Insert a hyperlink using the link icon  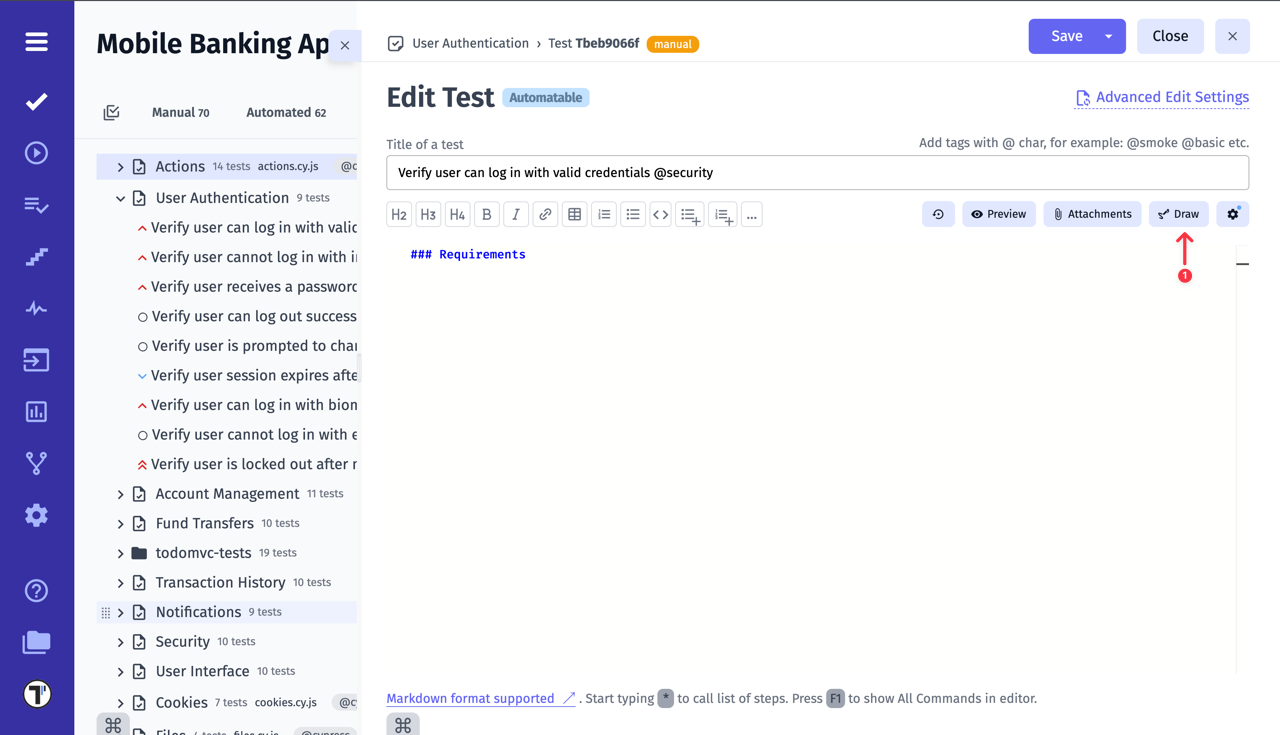[545, 213]
